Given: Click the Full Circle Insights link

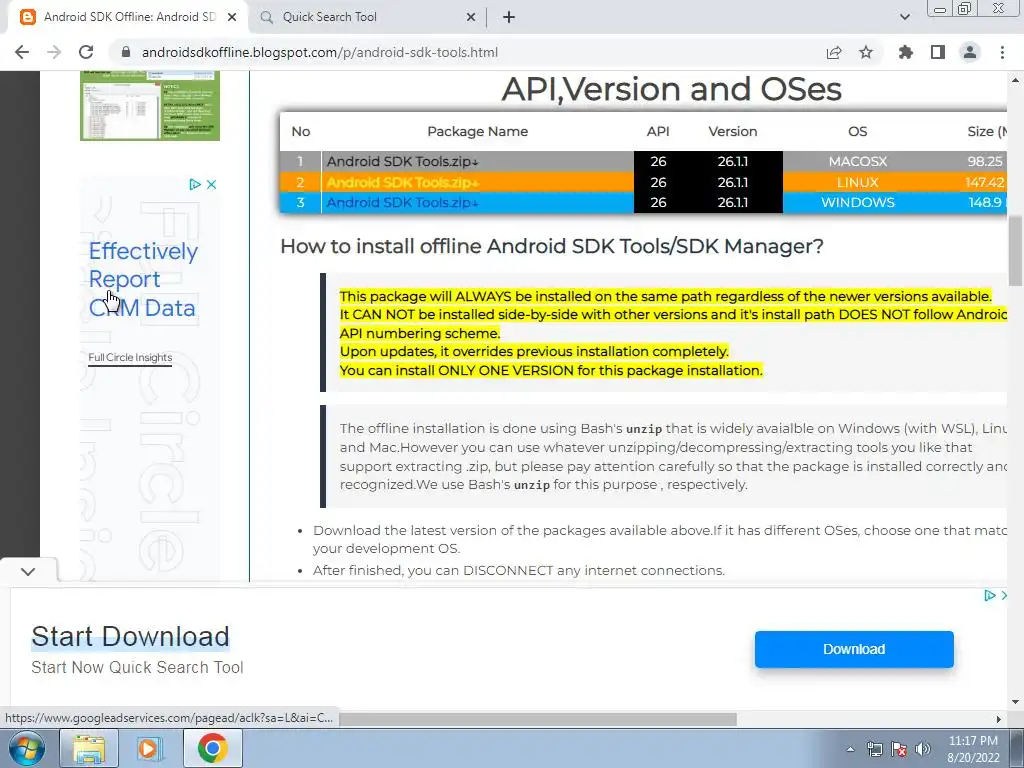Looking at the screenshot, I should click(130, 357).
